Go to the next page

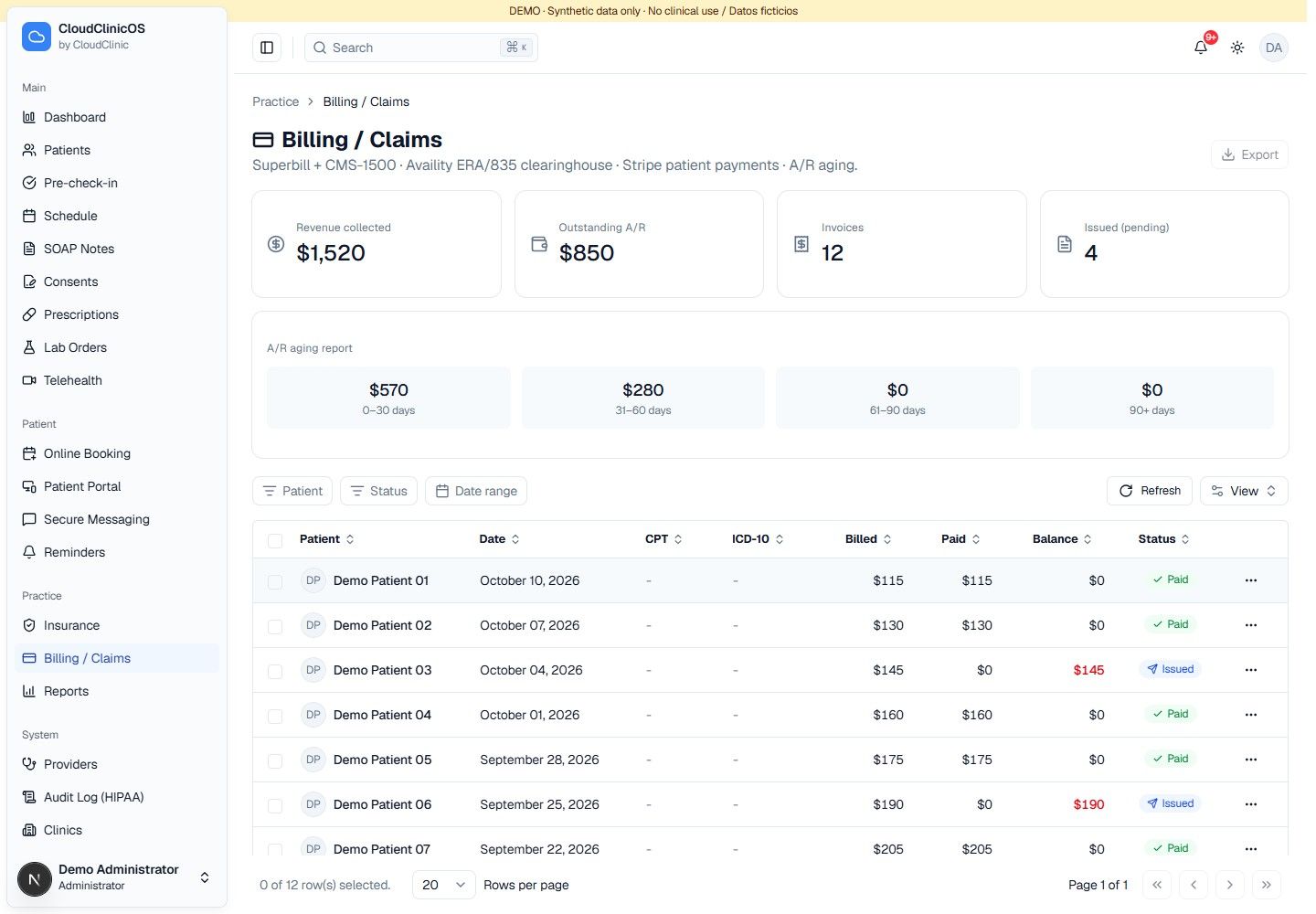pyautogui.click(x=1230, y=885)
